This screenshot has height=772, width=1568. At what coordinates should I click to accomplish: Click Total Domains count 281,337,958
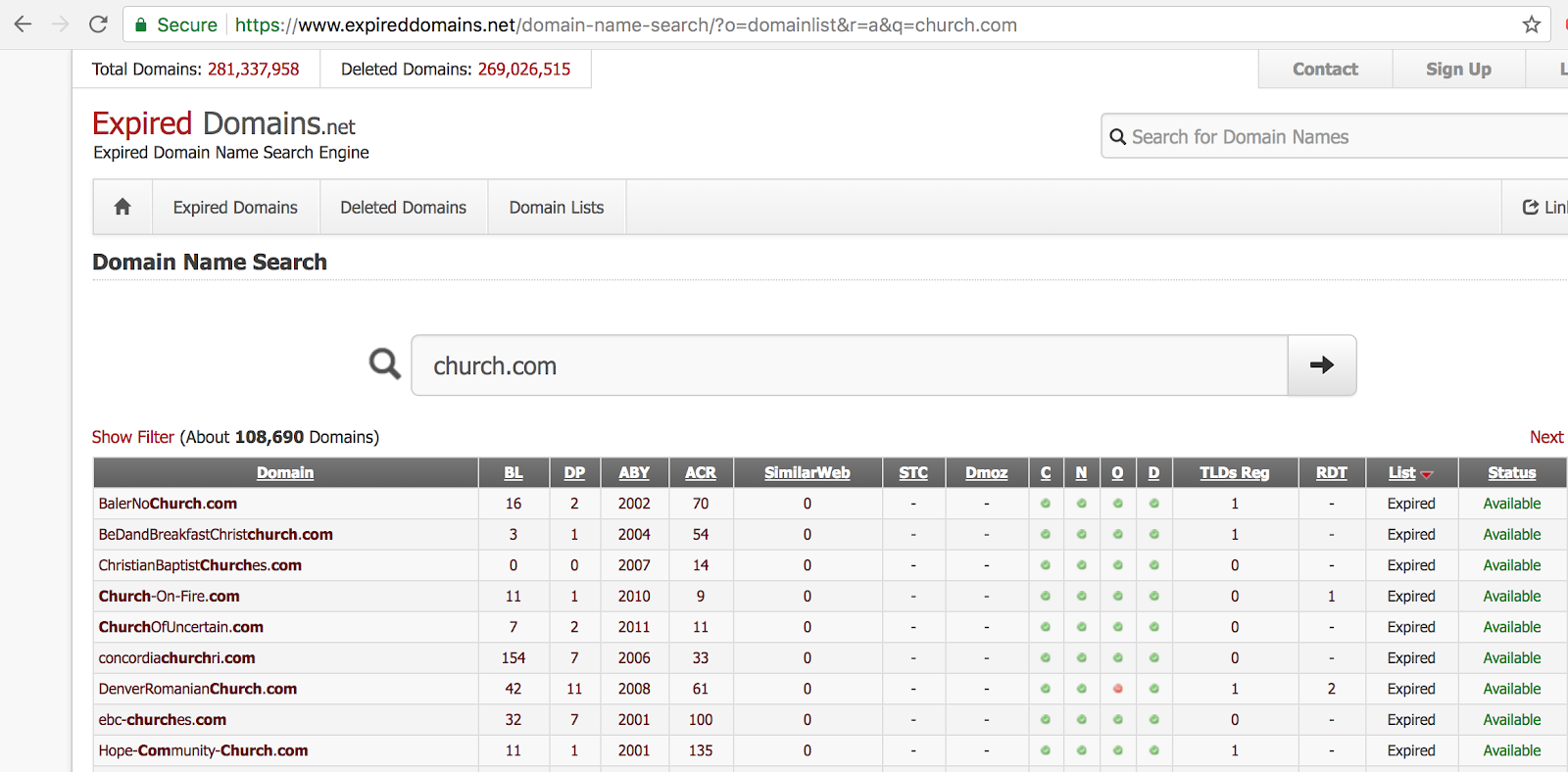[253, 70]
